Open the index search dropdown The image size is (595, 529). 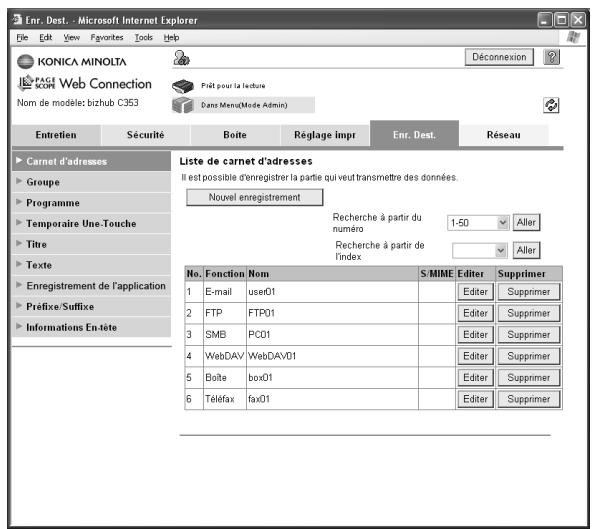click(x=480, y=250)
